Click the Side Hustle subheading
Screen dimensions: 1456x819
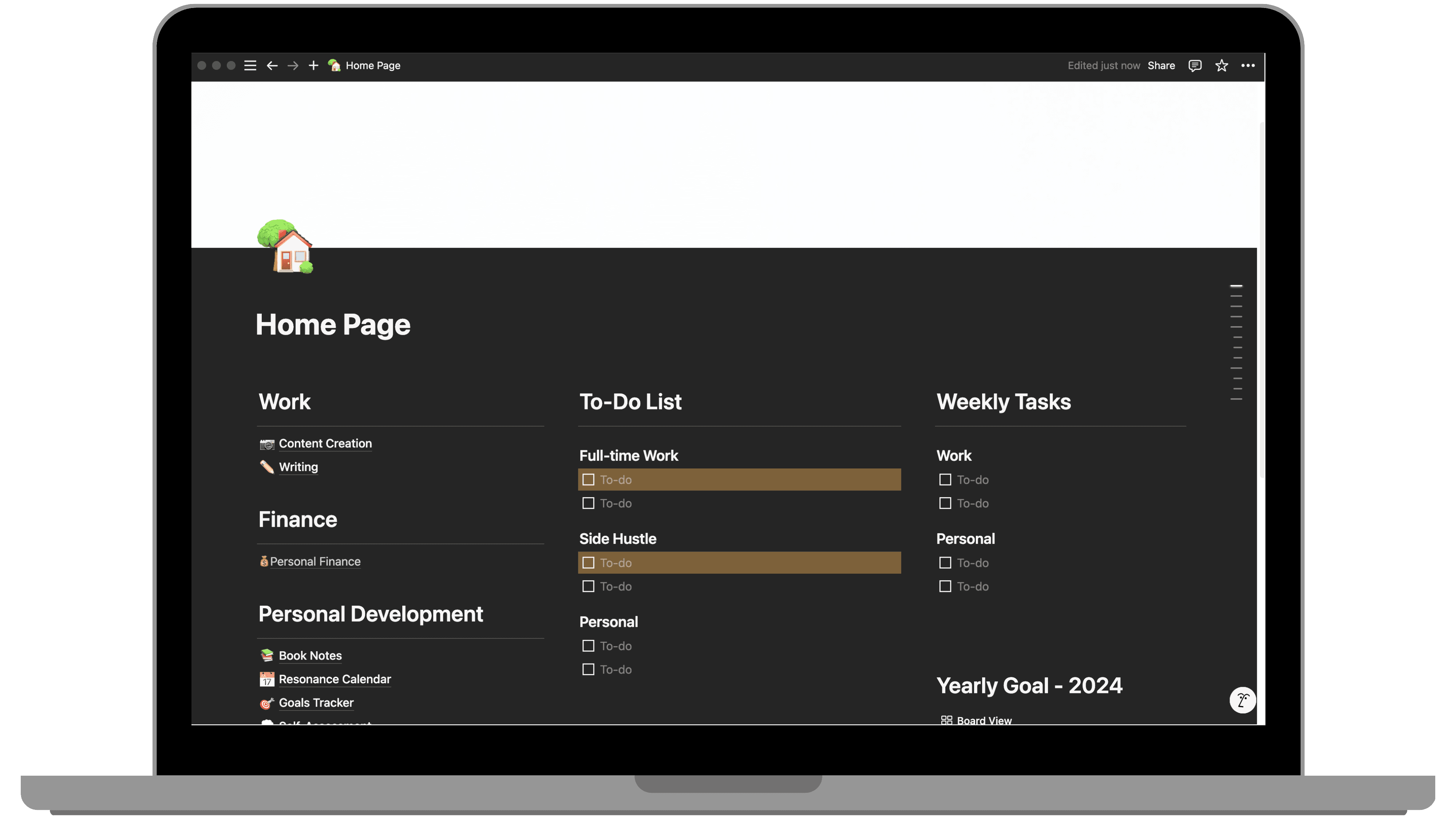(x=618, y=539)
